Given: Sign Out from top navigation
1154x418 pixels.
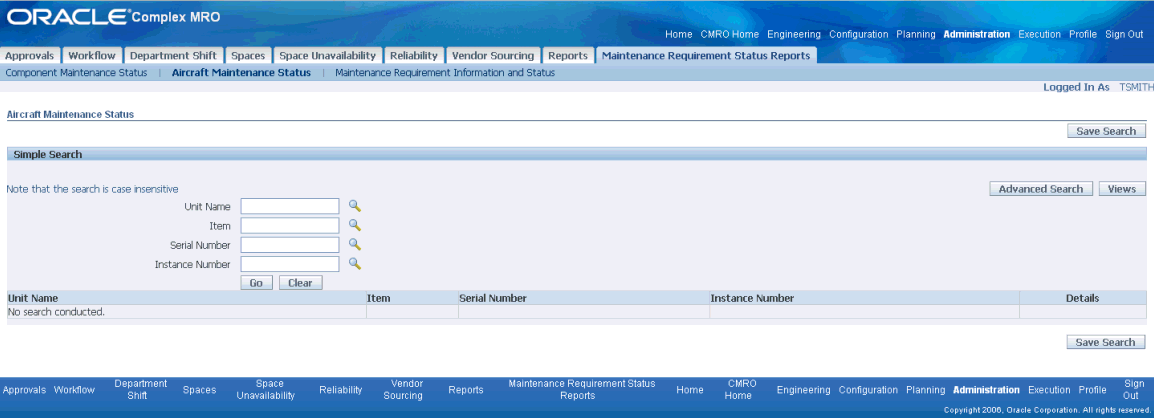Looking at the screenshot, I should pyautogui.click(x=1124, y=35).
